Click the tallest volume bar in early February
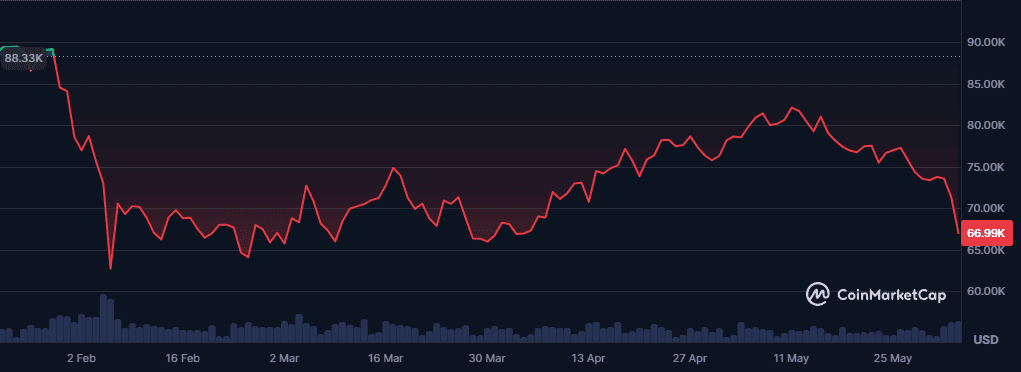 coord(103,318)
